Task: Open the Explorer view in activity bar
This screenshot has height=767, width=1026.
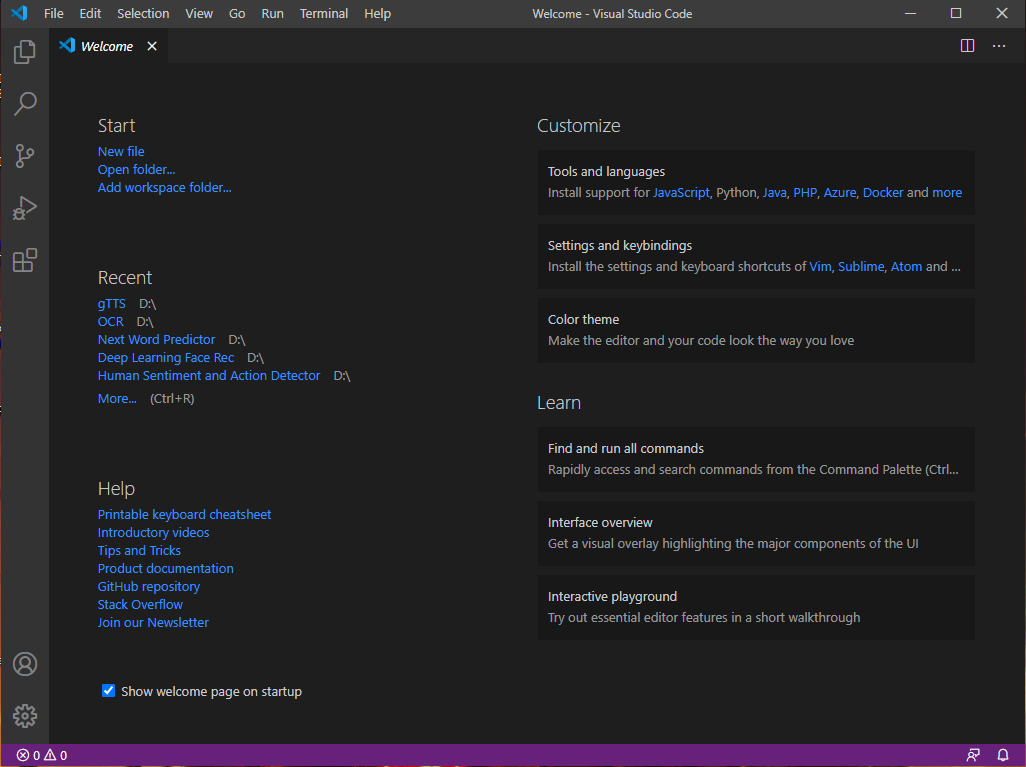Action: coord(24,52)
